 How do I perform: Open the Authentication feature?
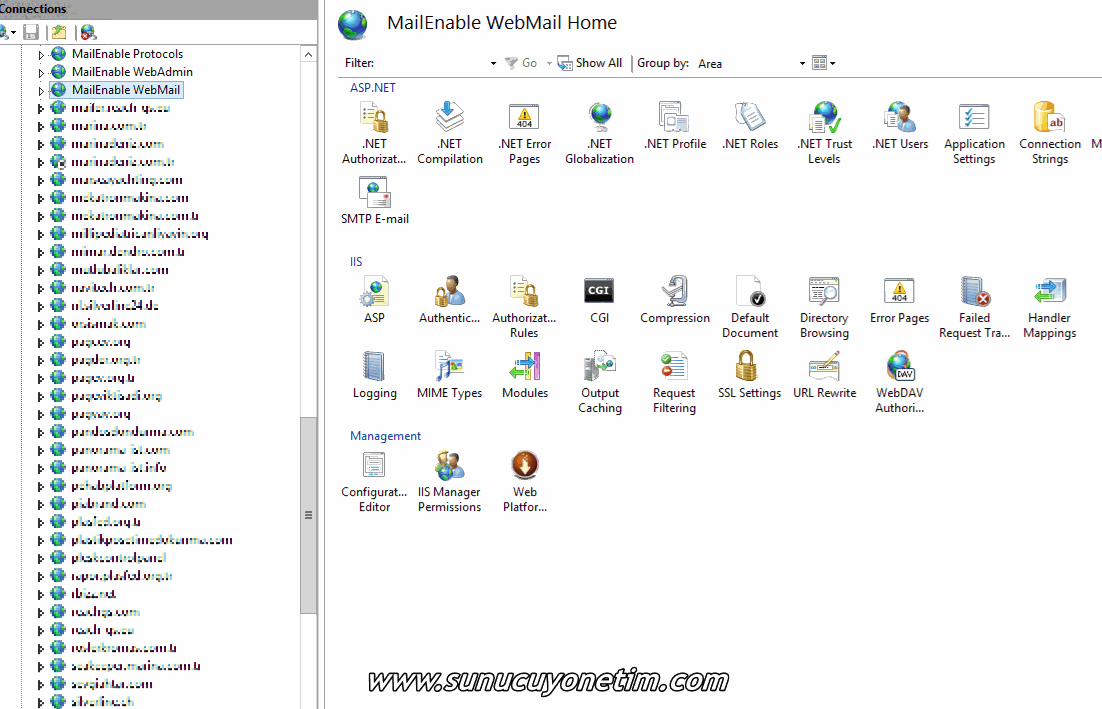pyautogui.click(x=450, y=300)
